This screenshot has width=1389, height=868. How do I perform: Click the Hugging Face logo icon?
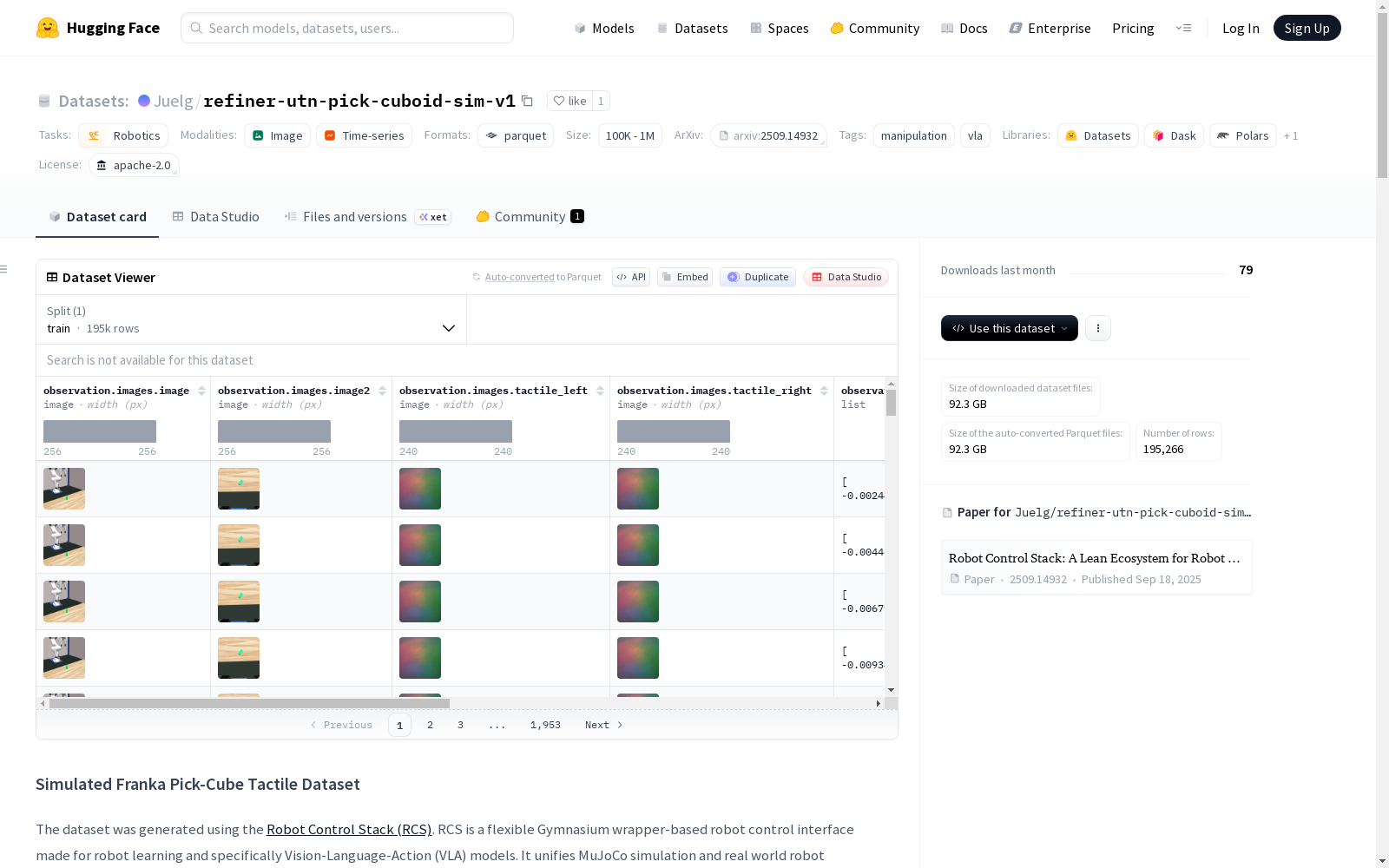tap(48, 28)
